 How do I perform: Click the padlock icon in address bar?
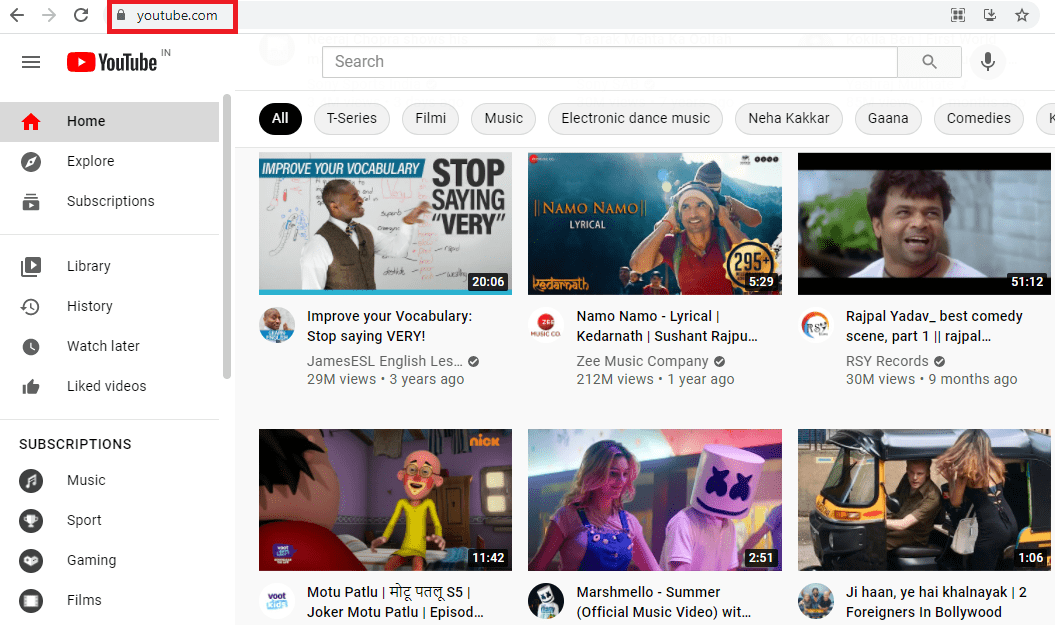121,15
